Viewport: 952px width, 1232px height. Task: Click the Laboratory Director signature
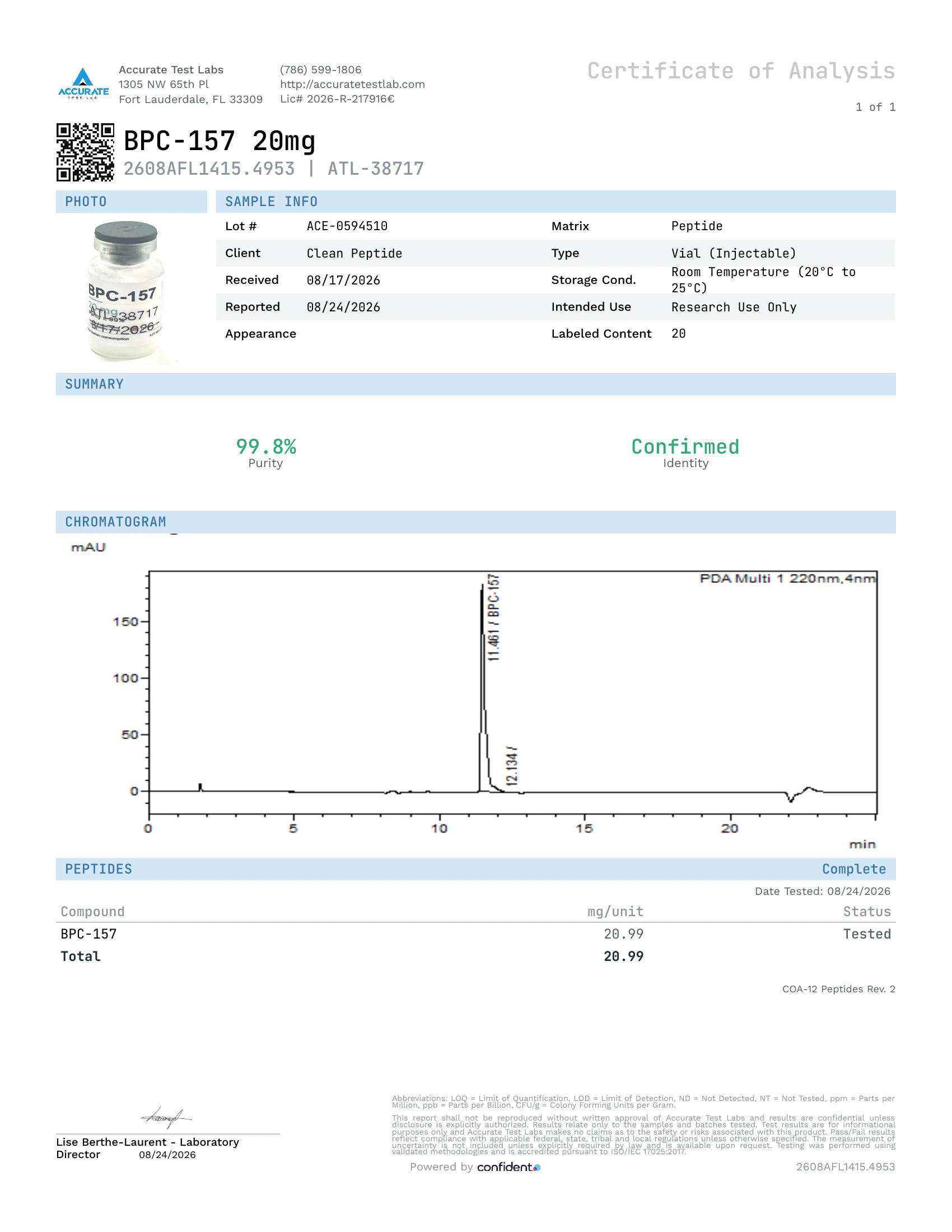(x=166, y=1117)
